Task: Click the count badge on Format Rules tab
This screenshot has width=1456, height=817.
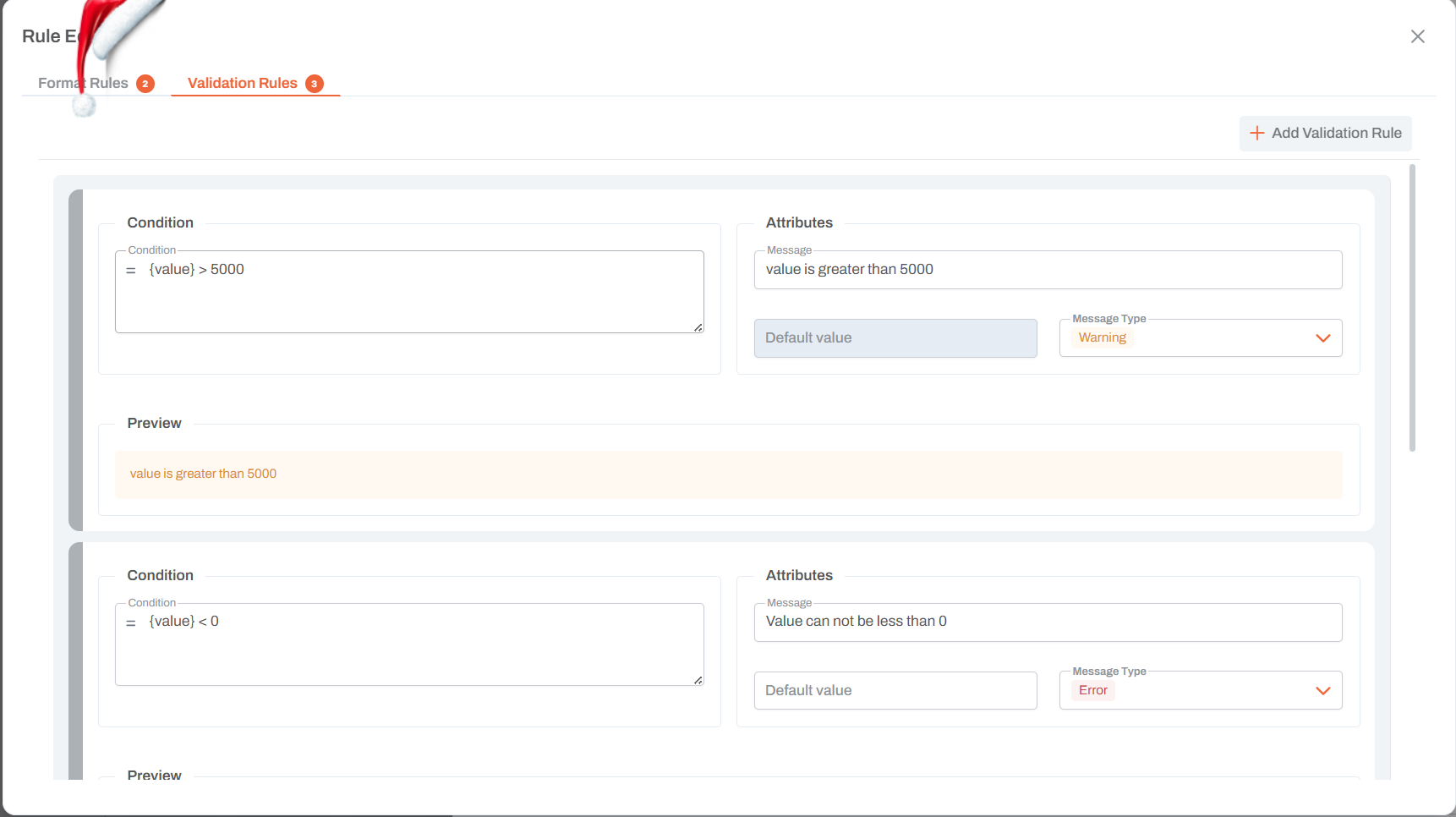Action: [145, 83]
